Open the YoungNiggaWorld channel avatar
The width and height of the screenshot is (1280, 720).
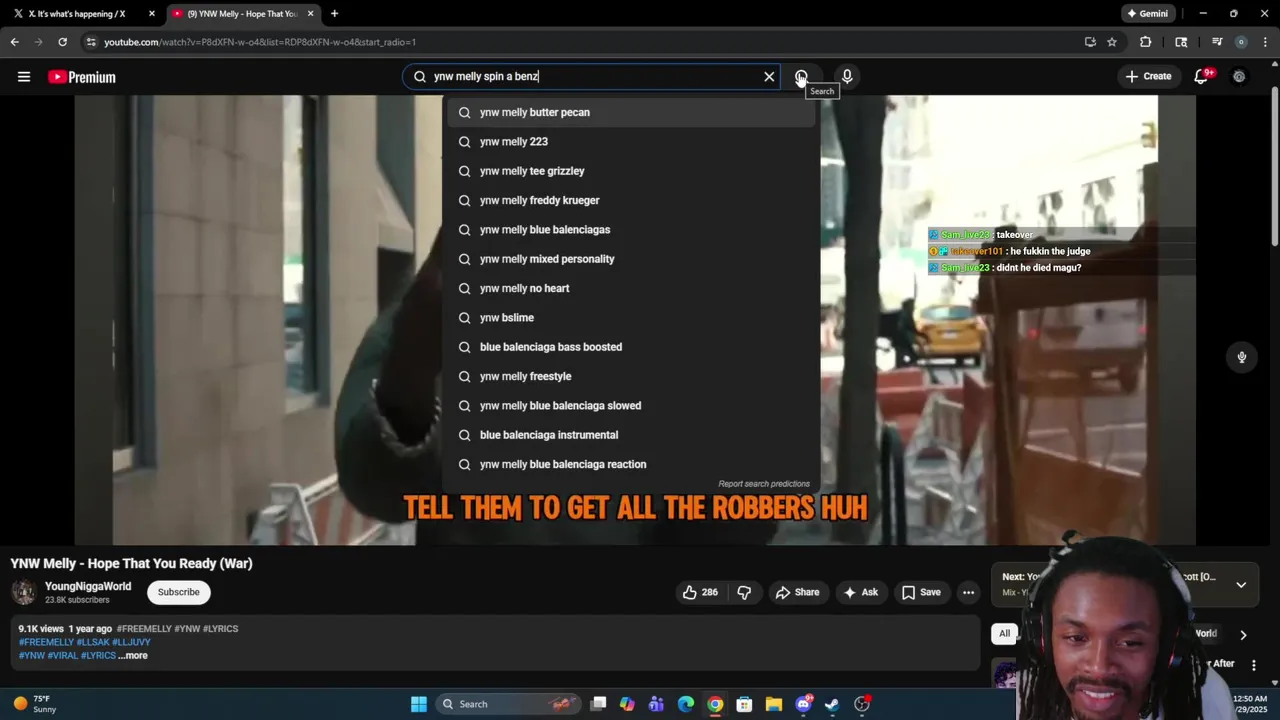coord(24,592)
